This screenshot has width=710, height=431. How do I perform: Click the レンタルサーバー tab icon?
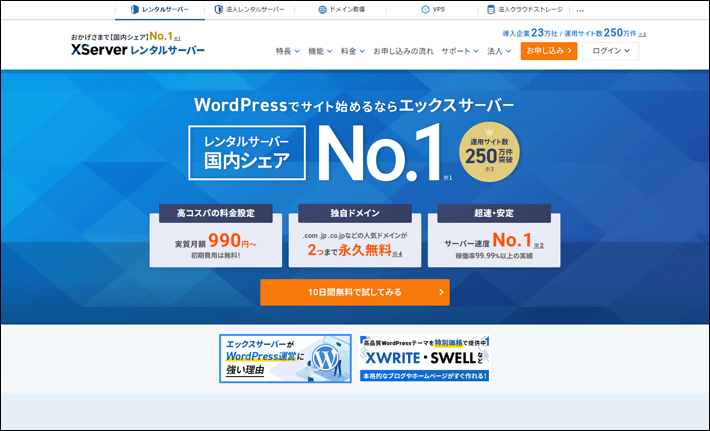click(x=134, y=10)
